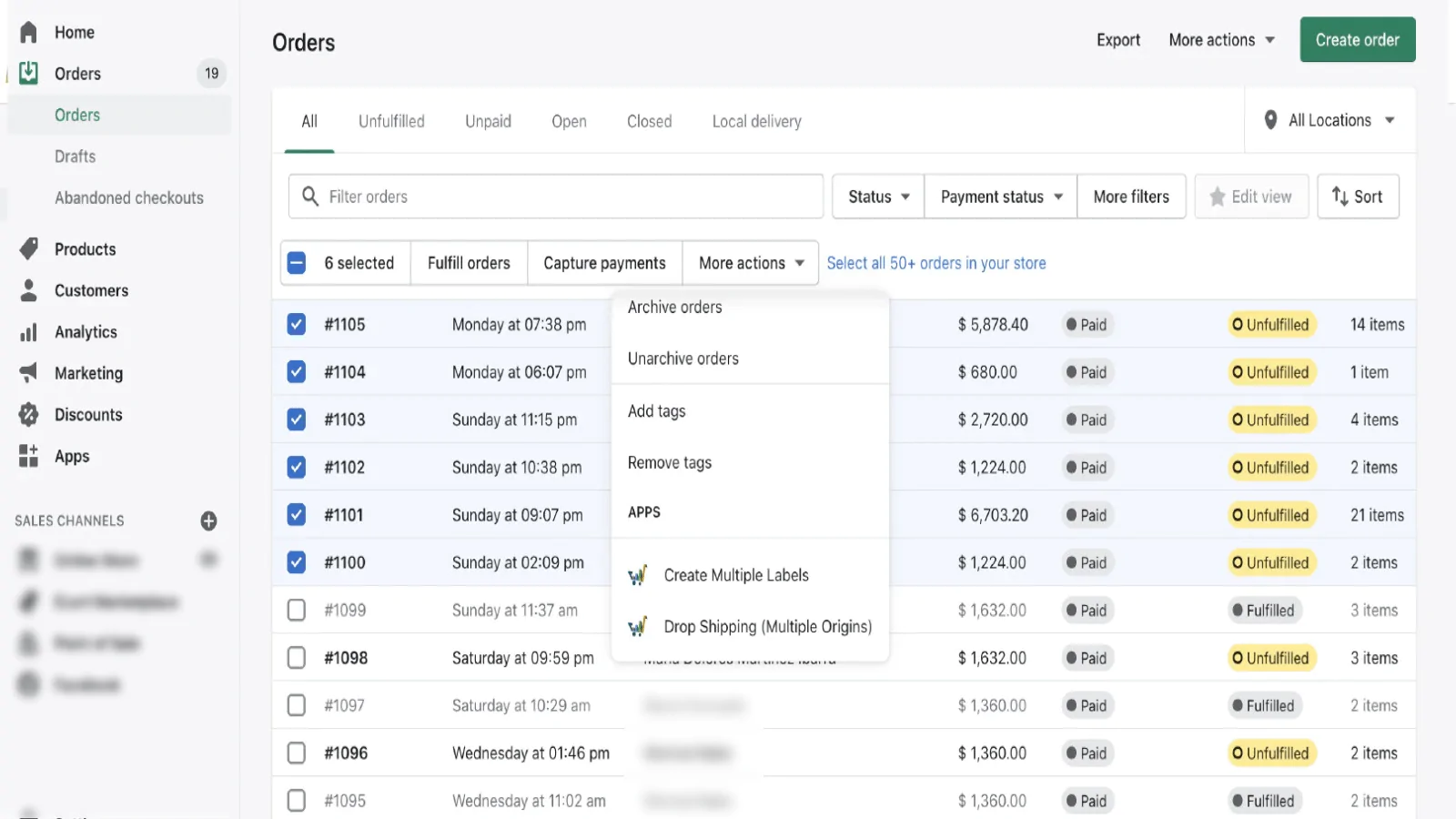Click Select all 50+ orders link
This screenshot has width=1456, height=819.
(x=935, y=263)
